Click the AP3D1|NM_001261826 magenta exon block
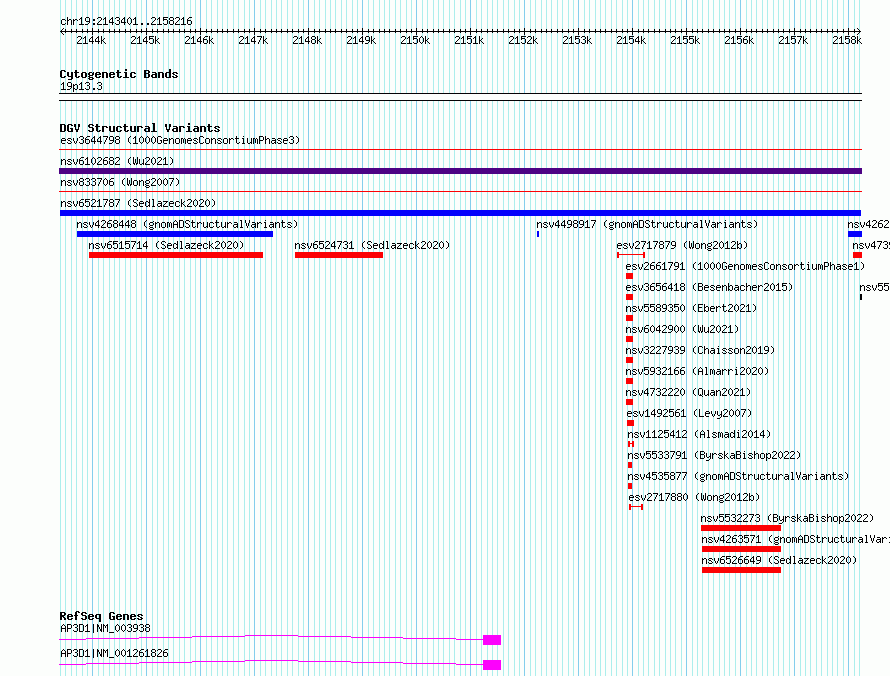Image resolution: width=890 pixels, height=676 pixels. click(492, 665)
